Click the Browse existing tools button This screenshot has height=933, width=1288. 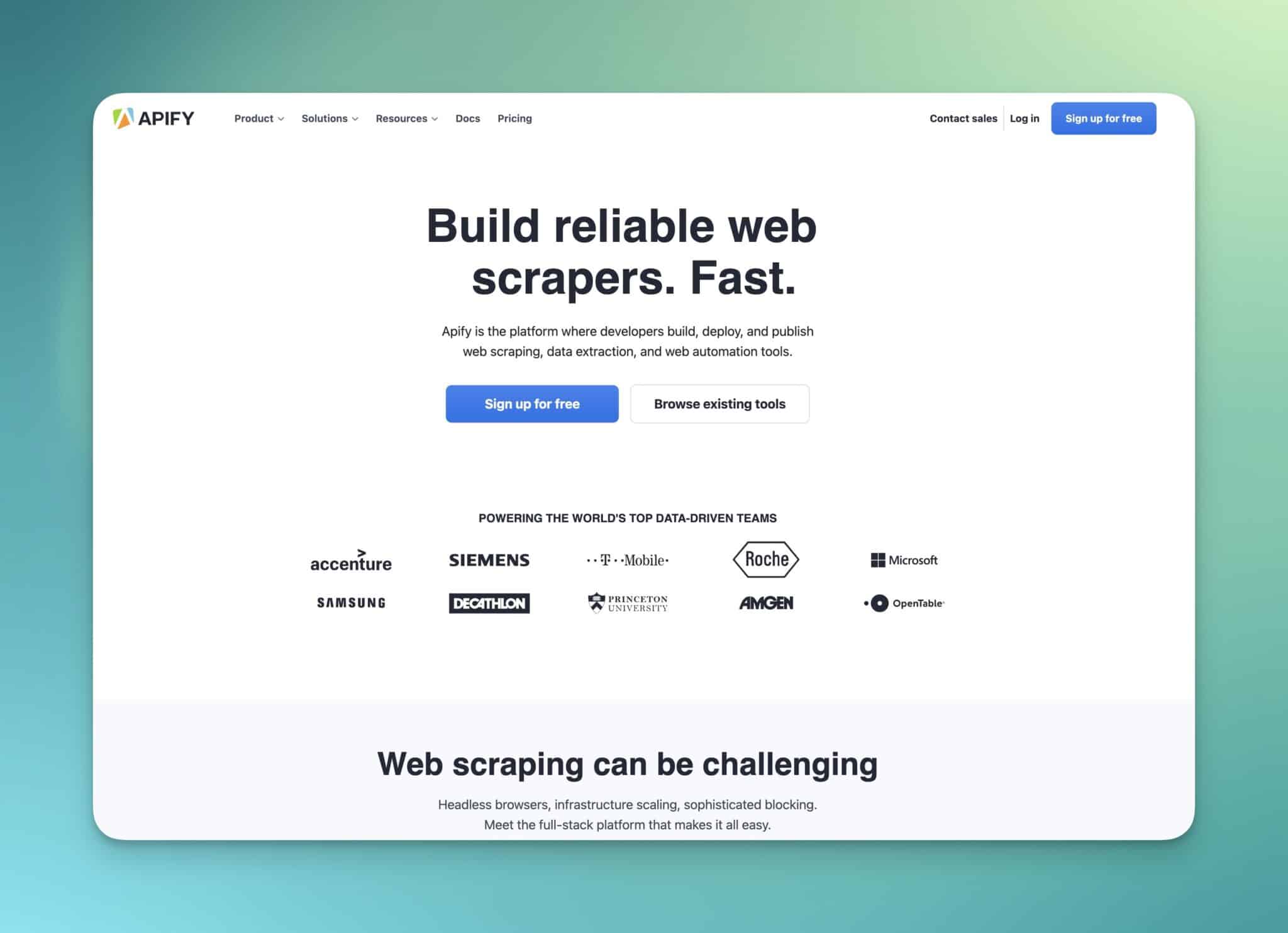719,403
